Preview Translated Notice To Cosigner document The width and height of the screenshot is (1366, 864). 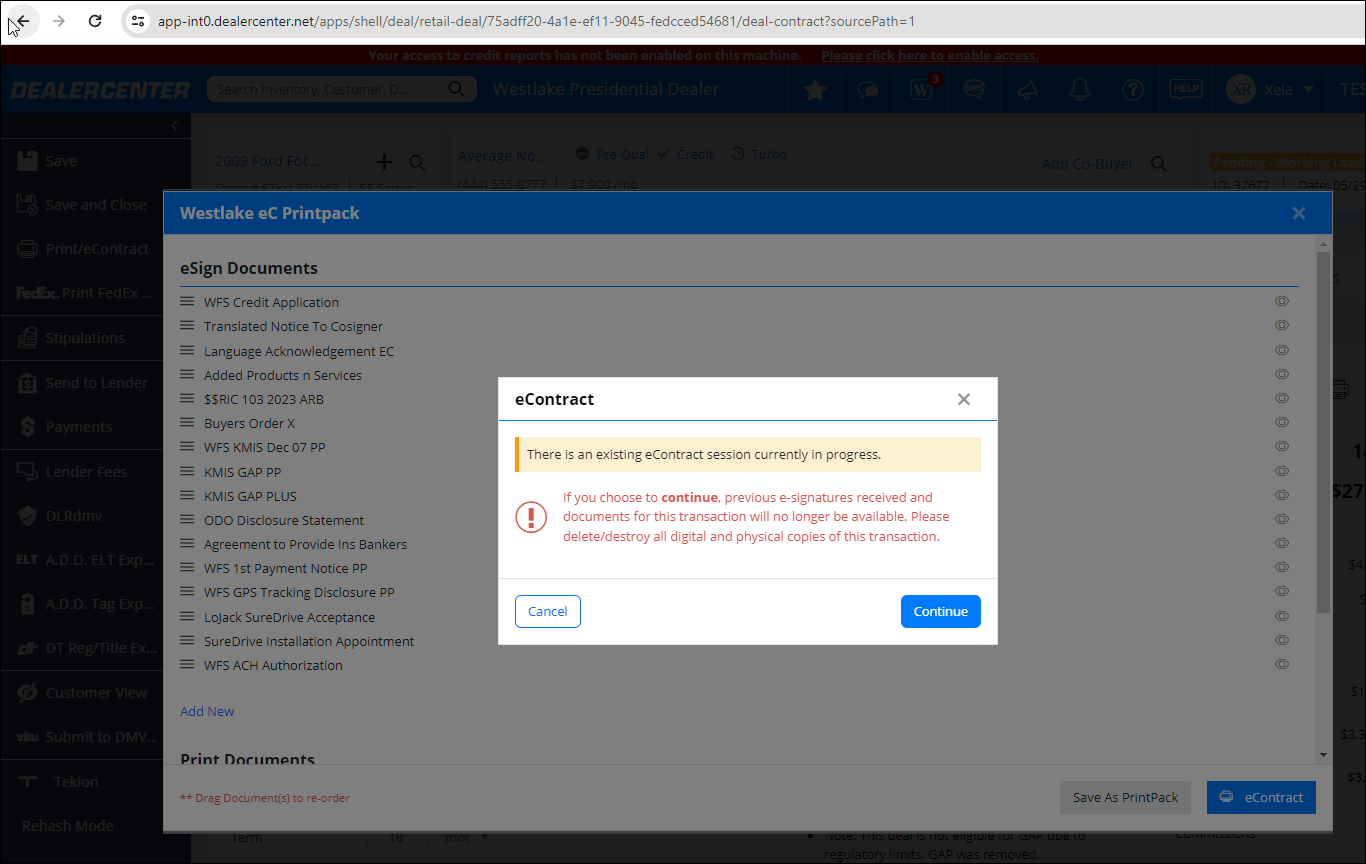[x=1282, y=325]
